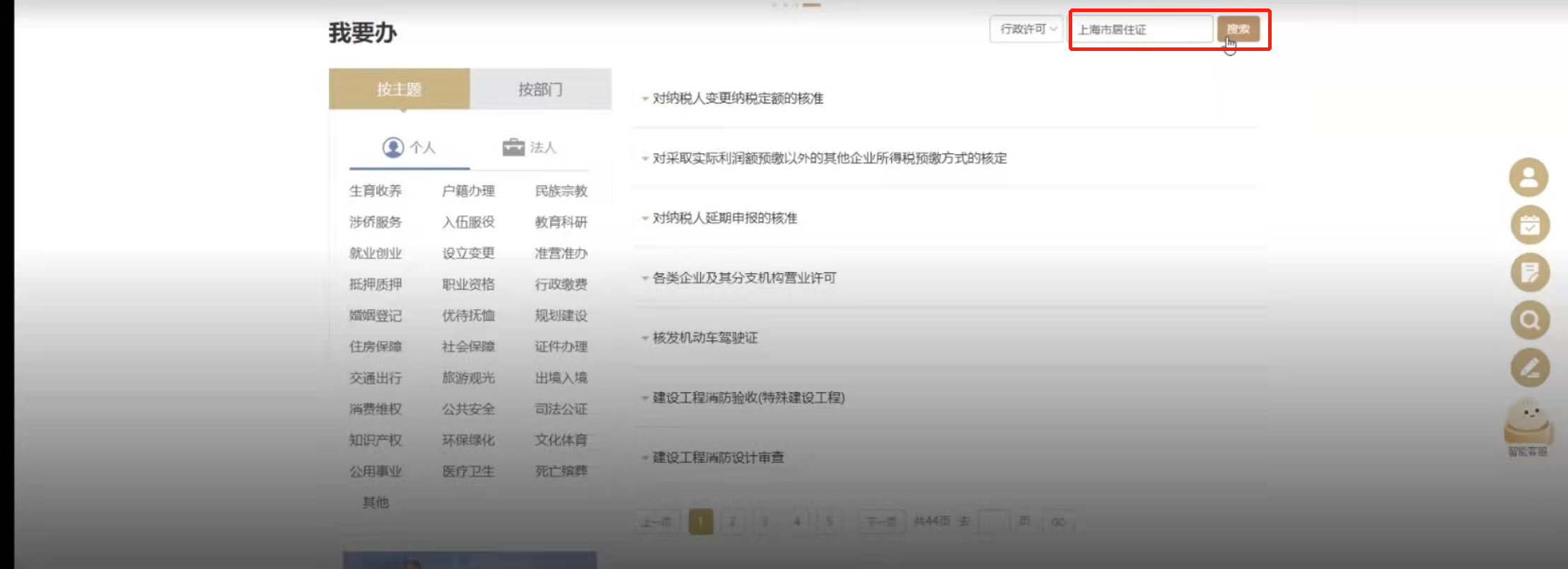Open the 社会保障 category link
This screenshot has height=569, width=1568.
[x=468, y=347]
